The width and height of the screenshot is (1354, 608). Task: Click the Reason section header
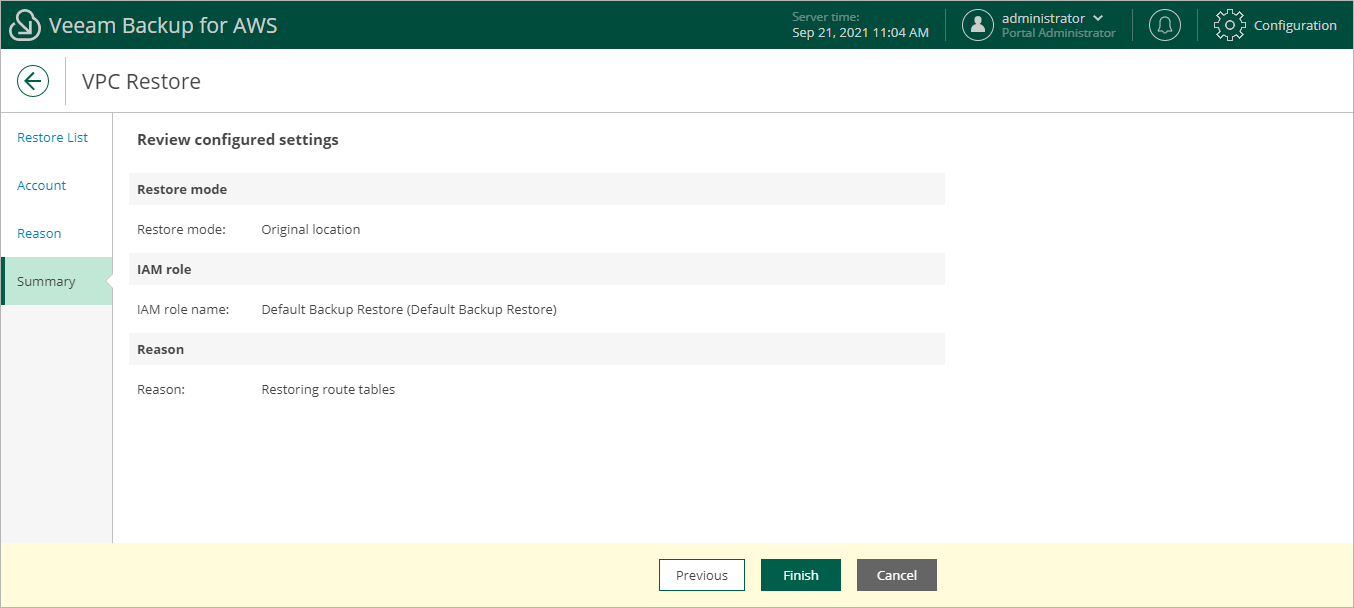pos(537,349)
